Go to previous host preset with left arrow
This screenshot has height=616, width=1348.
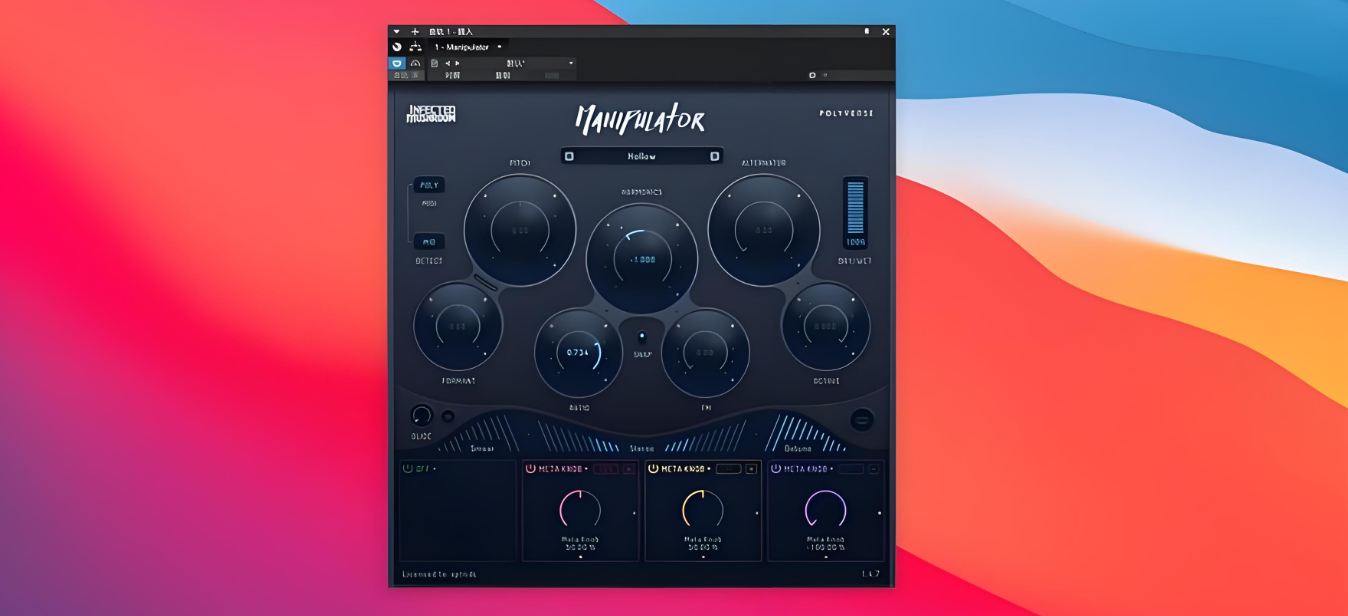coord(447,63)
